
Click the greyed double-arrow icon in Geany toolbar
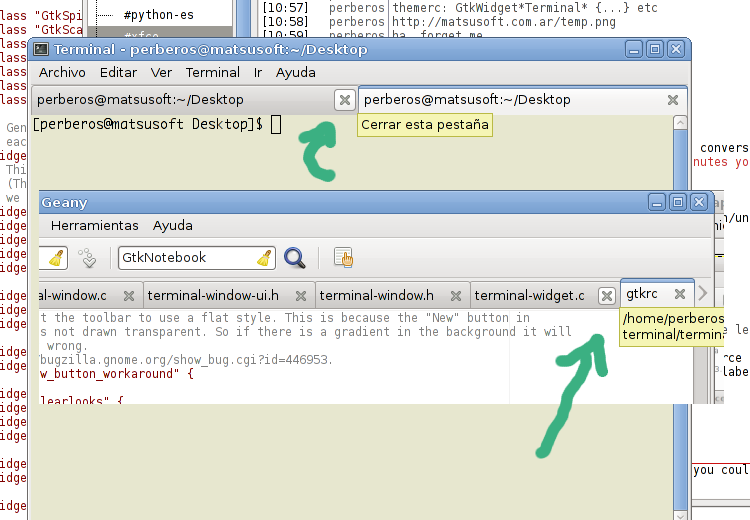89,258
